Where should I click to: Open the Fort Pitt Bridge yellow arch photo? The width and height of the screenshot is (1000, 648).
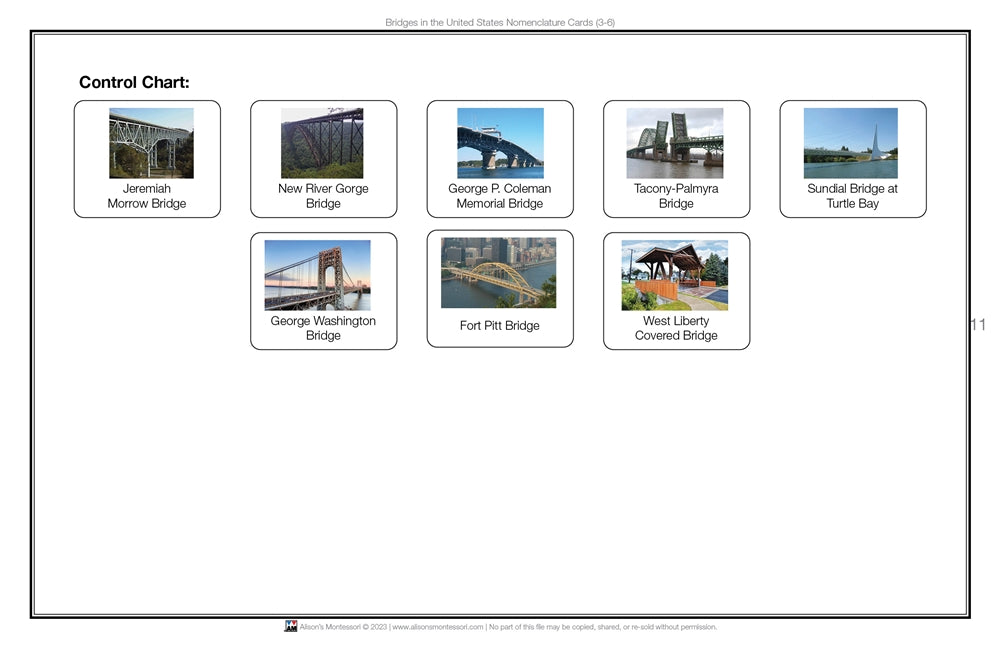tap(499, 273)
